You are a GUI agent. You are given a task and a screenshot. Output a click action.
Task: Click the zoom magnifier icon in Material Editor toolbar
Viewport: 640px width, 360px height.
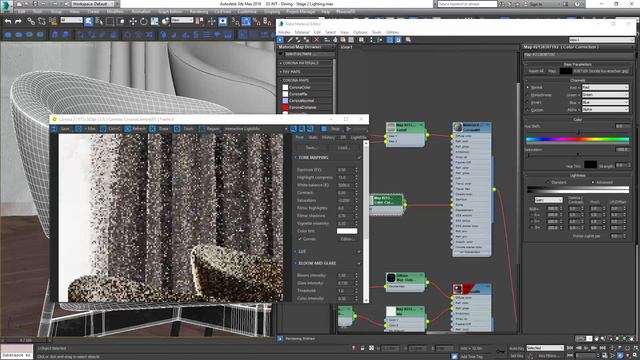click(408, 40)
